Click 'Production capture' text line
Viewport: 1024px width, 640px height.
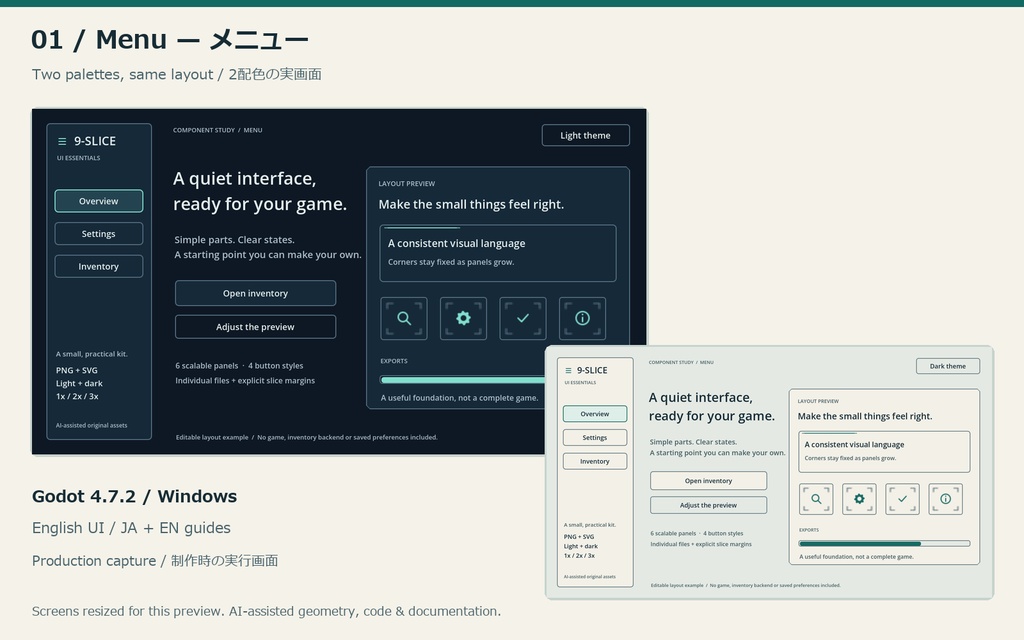[x=155, y=560]
